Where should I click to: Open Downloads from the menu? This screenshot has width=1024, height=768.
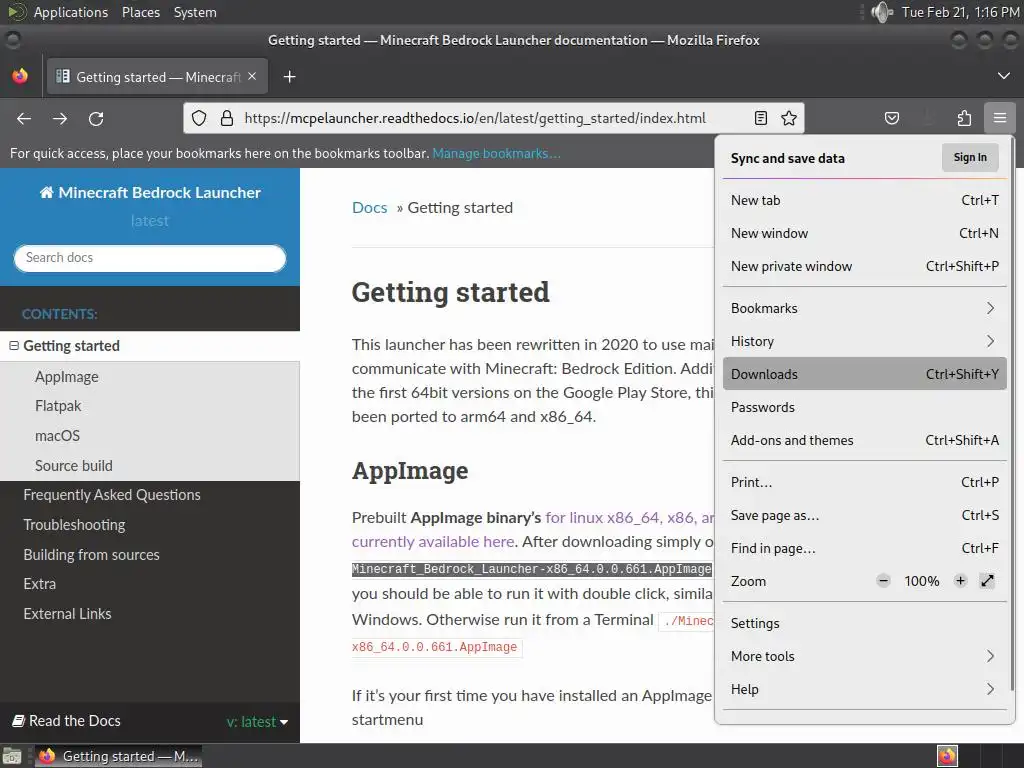(865, 374)
